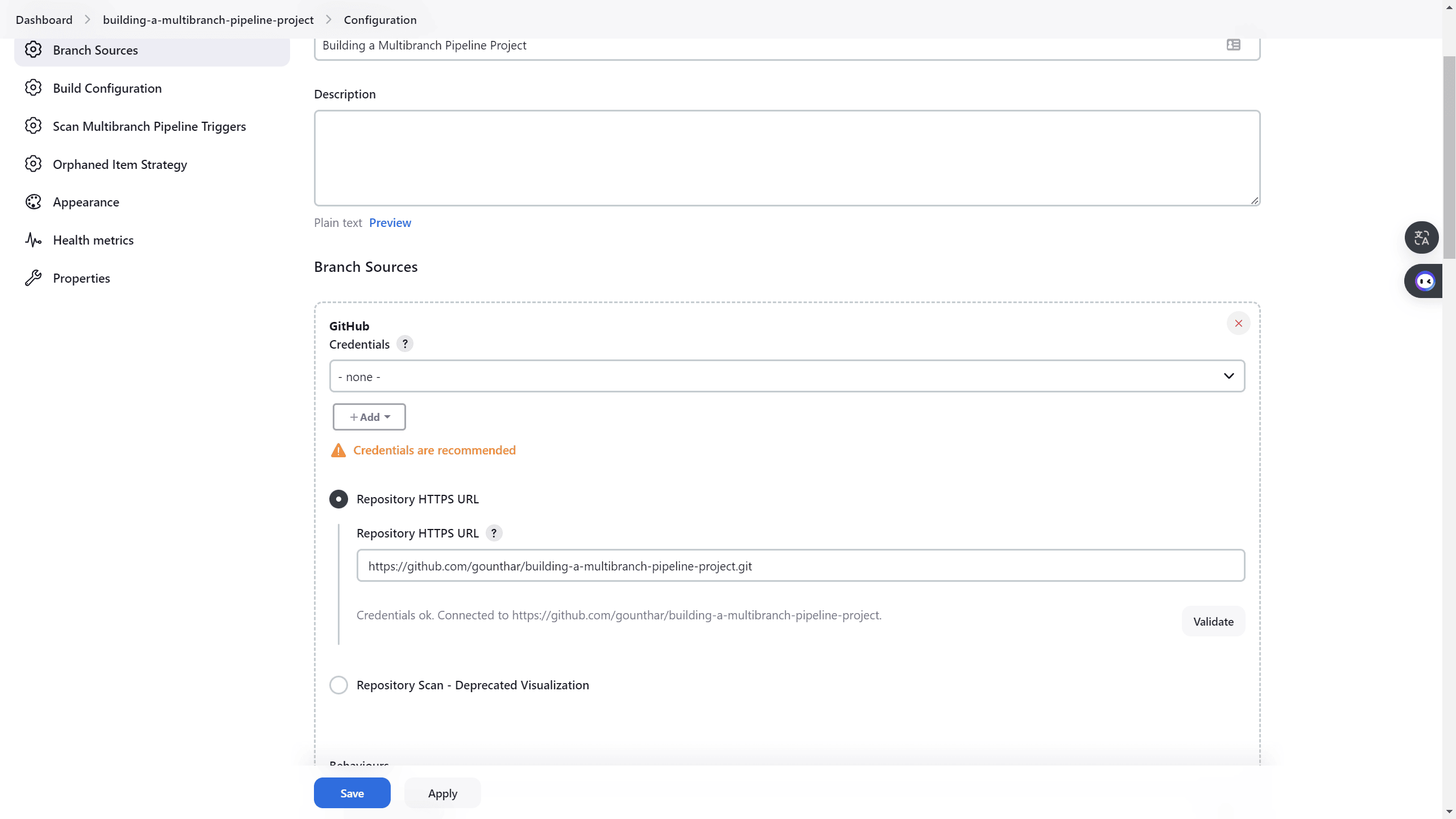
Task: Open Scan Multibranch Pipeline Triggers section
Action: (x=149, y=126)
